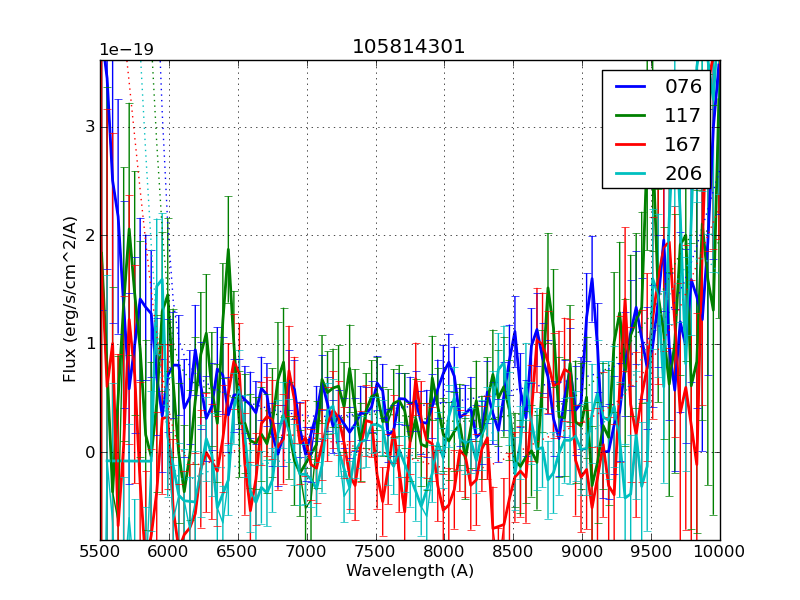Select the 206 legend label
The width and height of the screenshot is (800, 600).
click(x=683, y=173)
